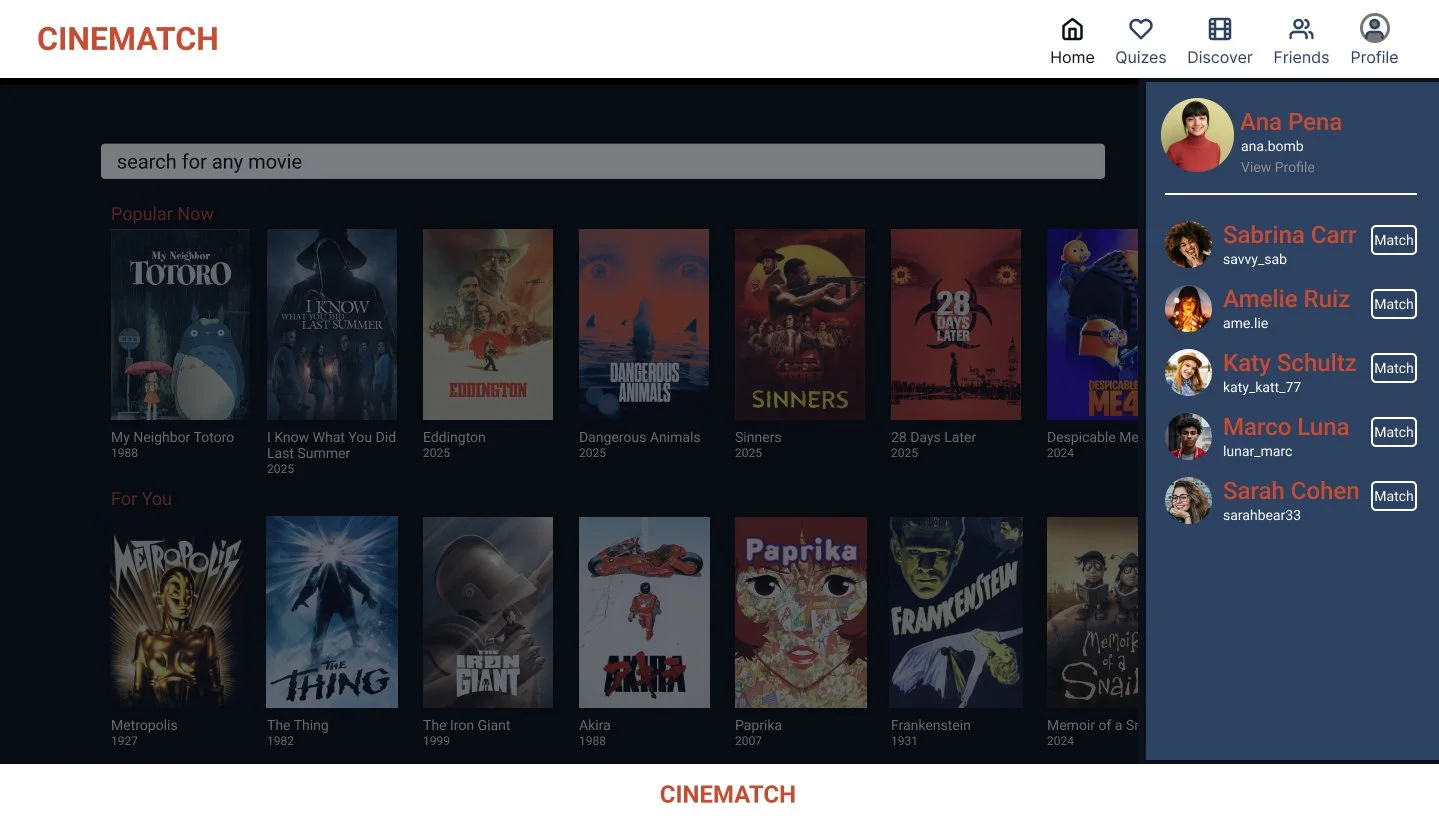Viewport: 1439px width, 823px height.
Task: Click the ana.bomb username
Action: 1272,146
